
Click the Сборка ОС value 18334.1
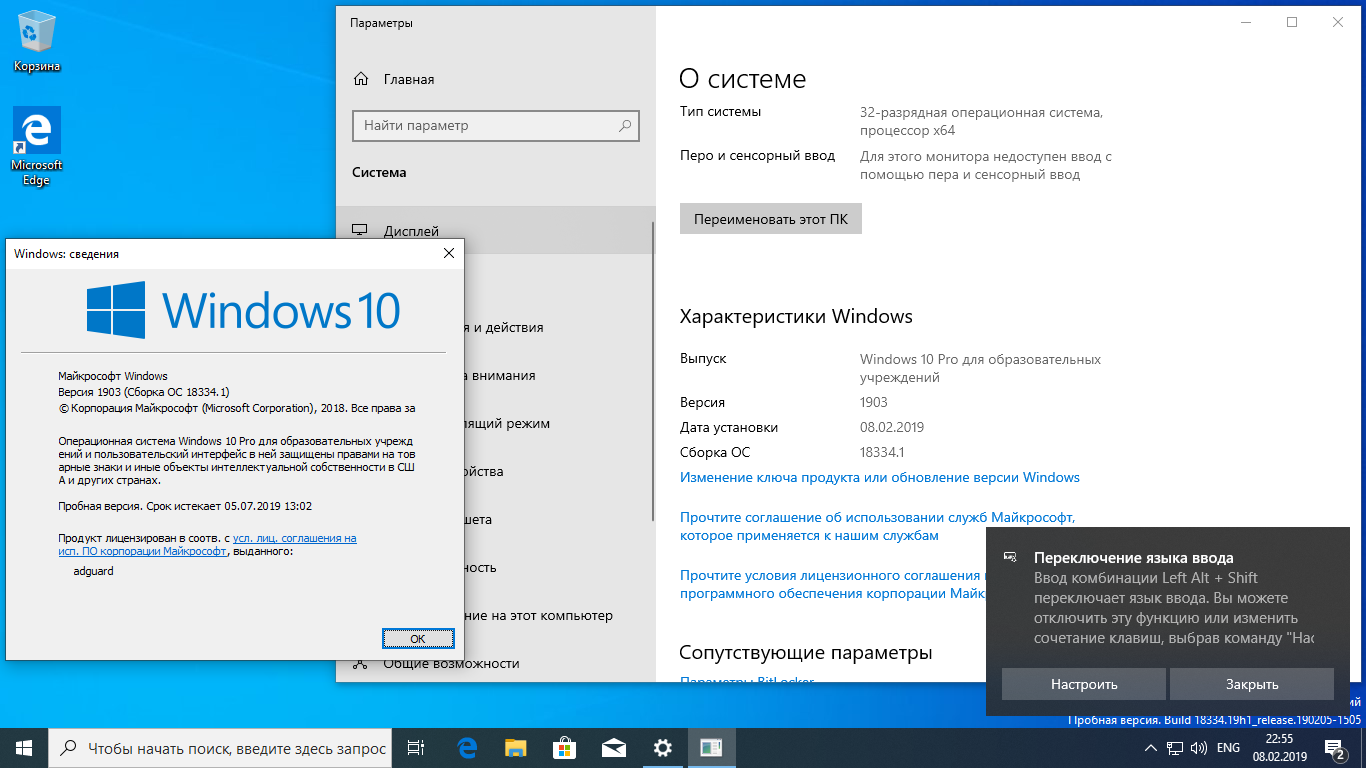click(x=882, y=452)
